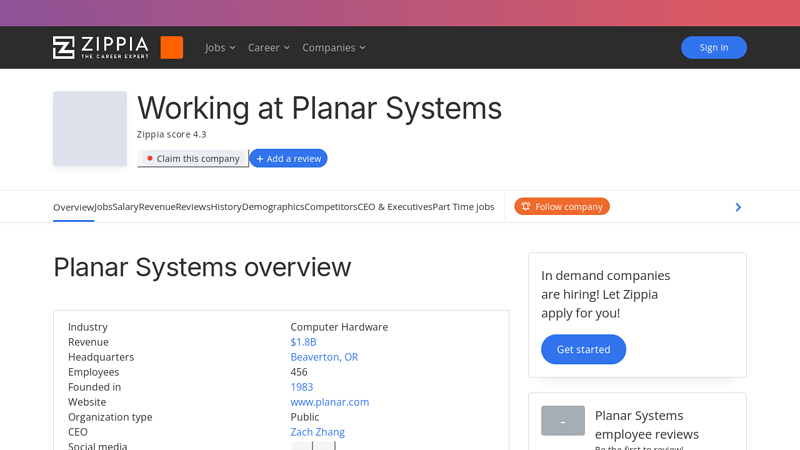Click the employee reviews rating badge

(563, 421)
